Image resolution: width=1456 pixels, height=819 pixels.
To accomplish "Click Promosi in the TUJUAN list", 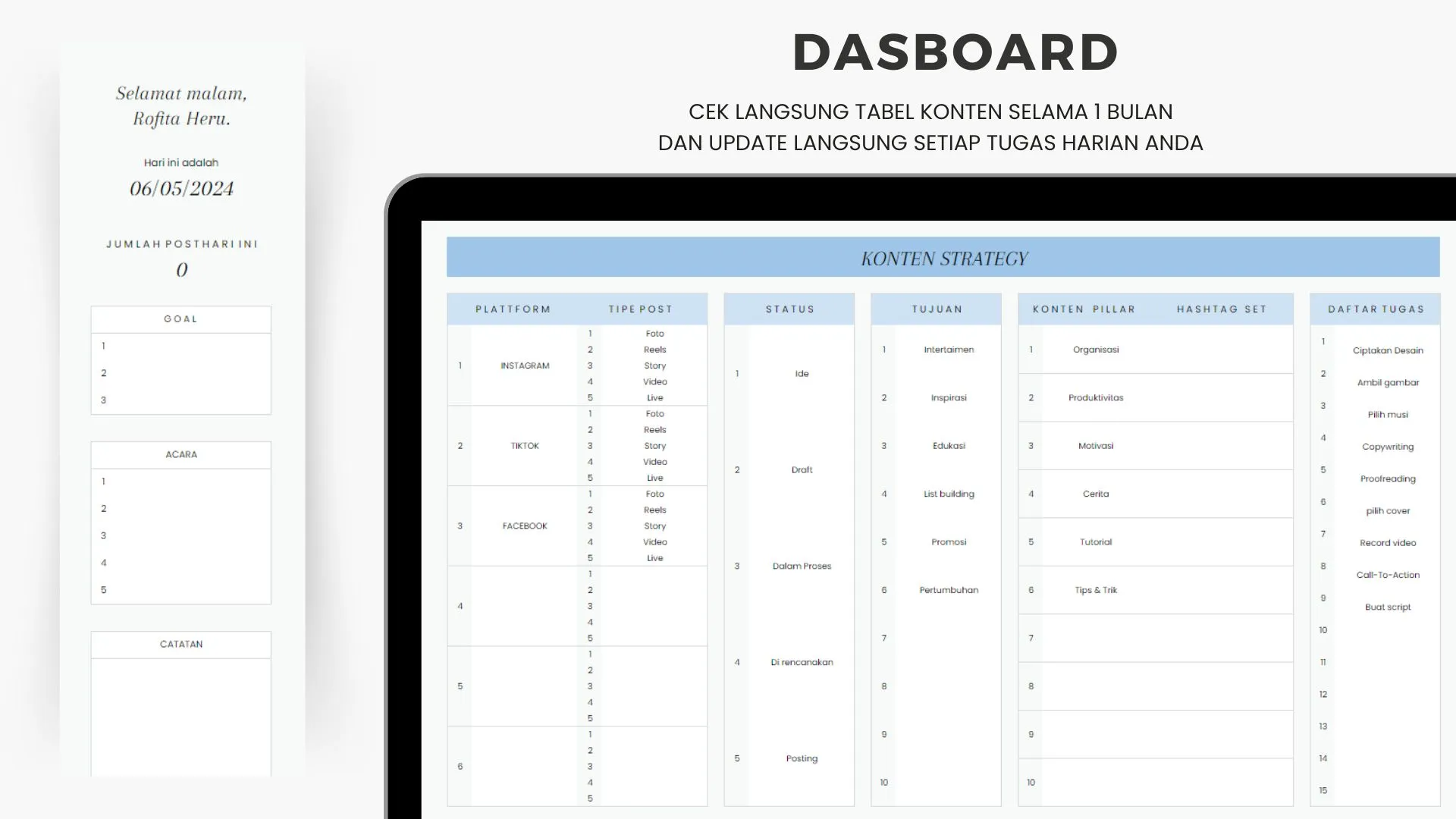I will click(x=949, y=542).
